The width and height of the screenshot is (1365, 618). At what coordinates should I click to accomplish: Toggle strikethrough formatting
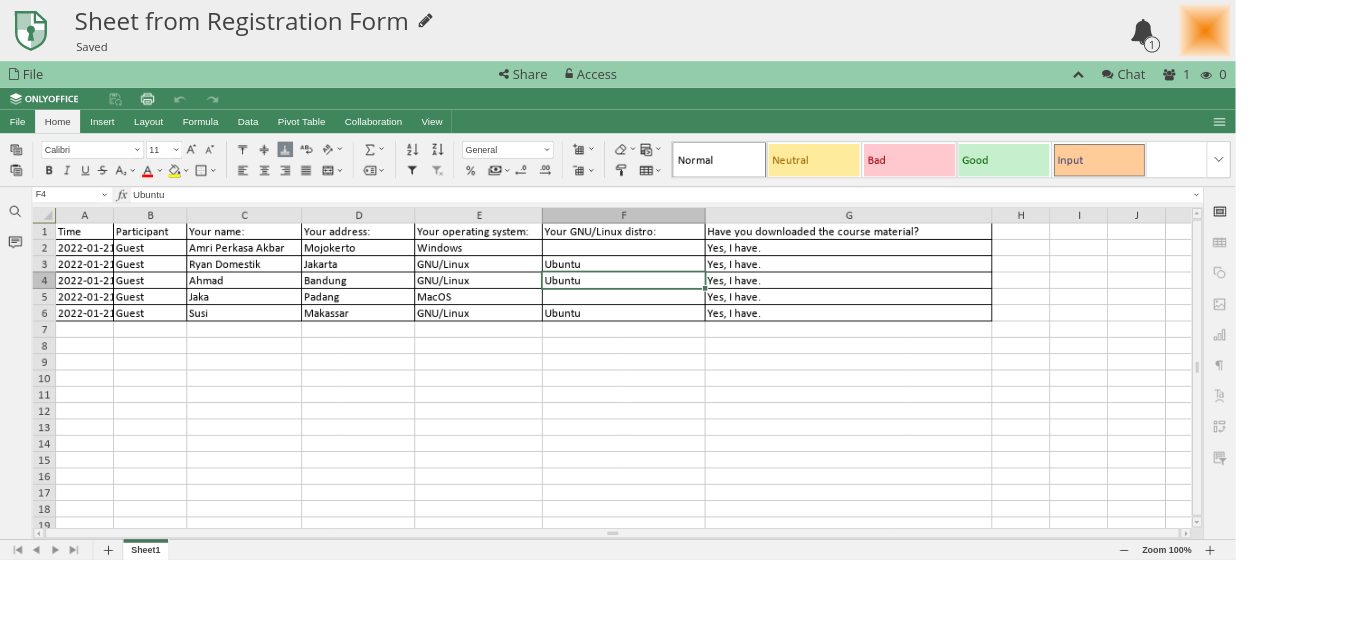tap(103, 171)
